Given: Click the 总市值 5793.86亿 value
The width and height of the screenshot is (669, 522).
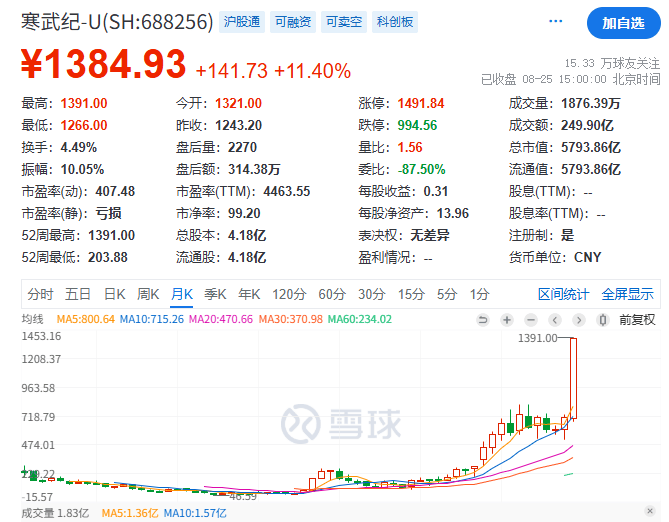Looking at the screenshot, I should [590, 148].
